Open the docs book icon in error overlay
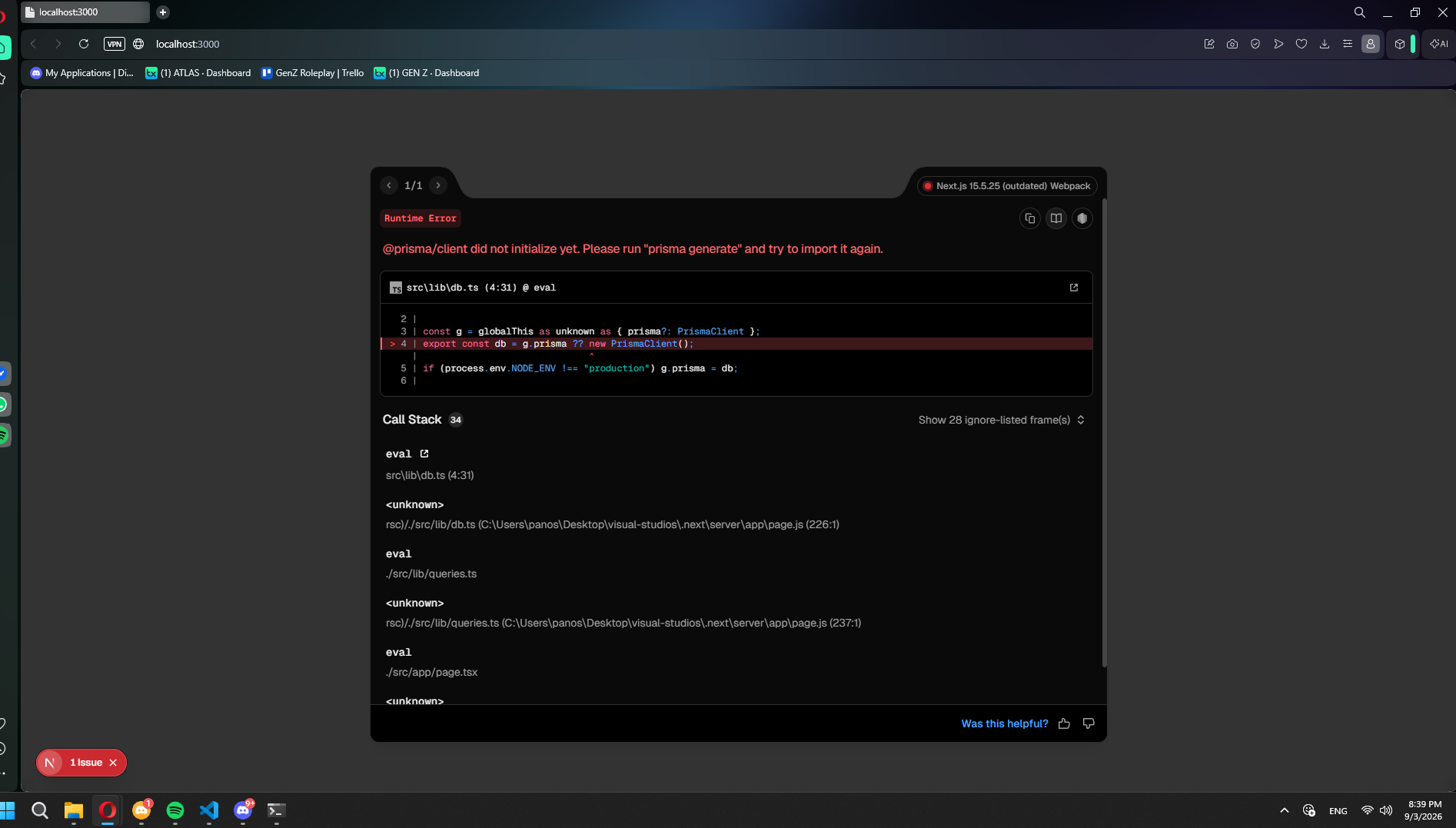Viewport: 1456px width, 828px height. click(1056, 218)
